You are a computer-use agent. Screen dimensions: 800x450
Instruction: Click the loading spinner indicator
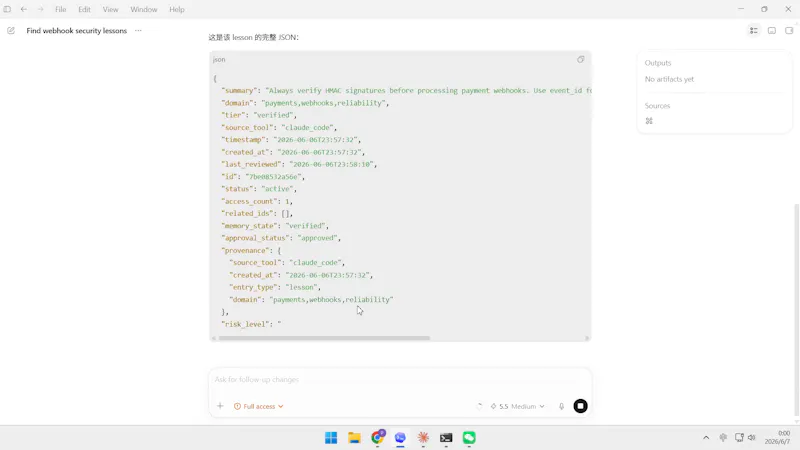tap(479, 406)
